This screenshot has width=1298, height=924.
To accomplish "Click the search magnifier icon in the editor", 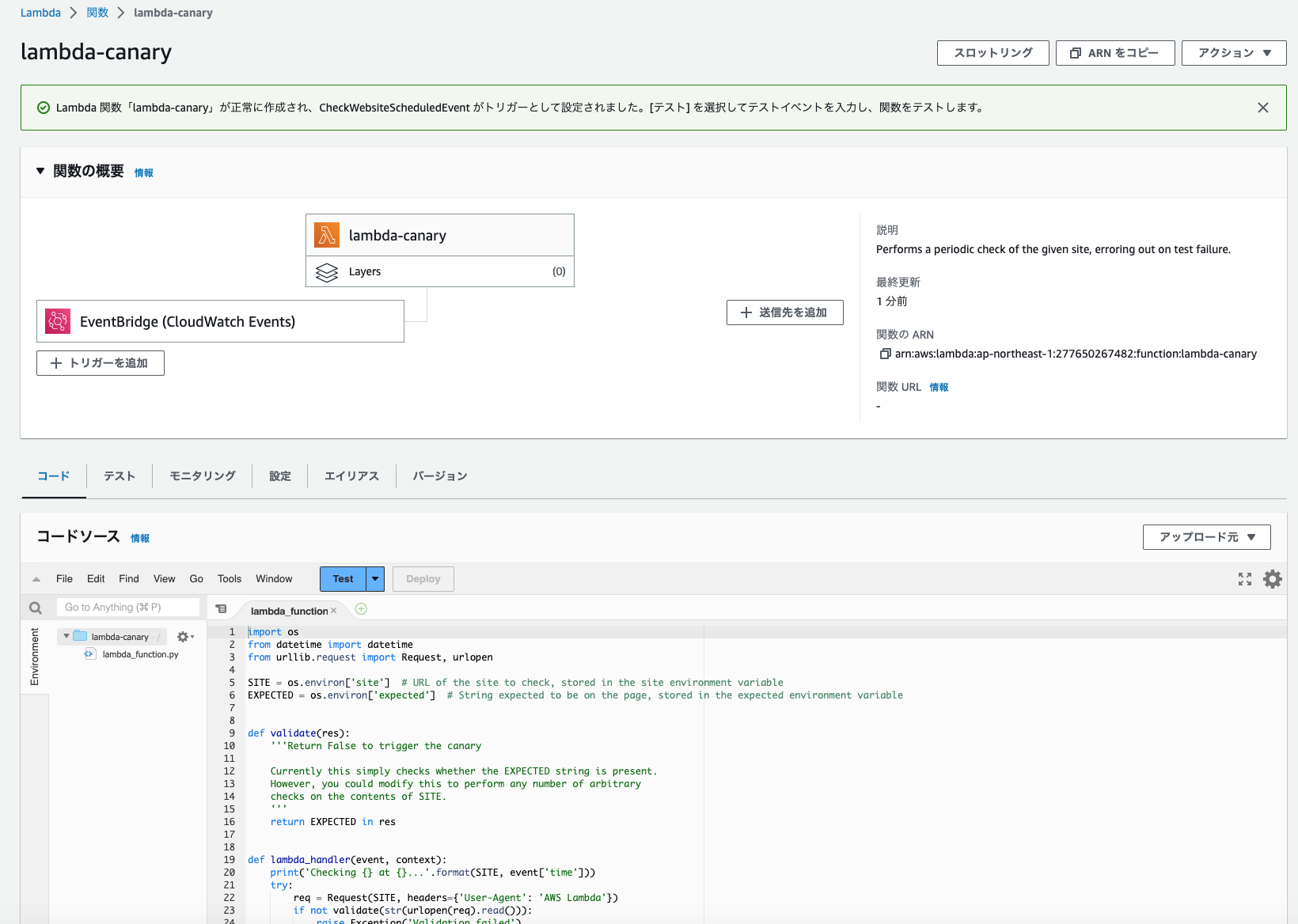I will click(36, 608).
